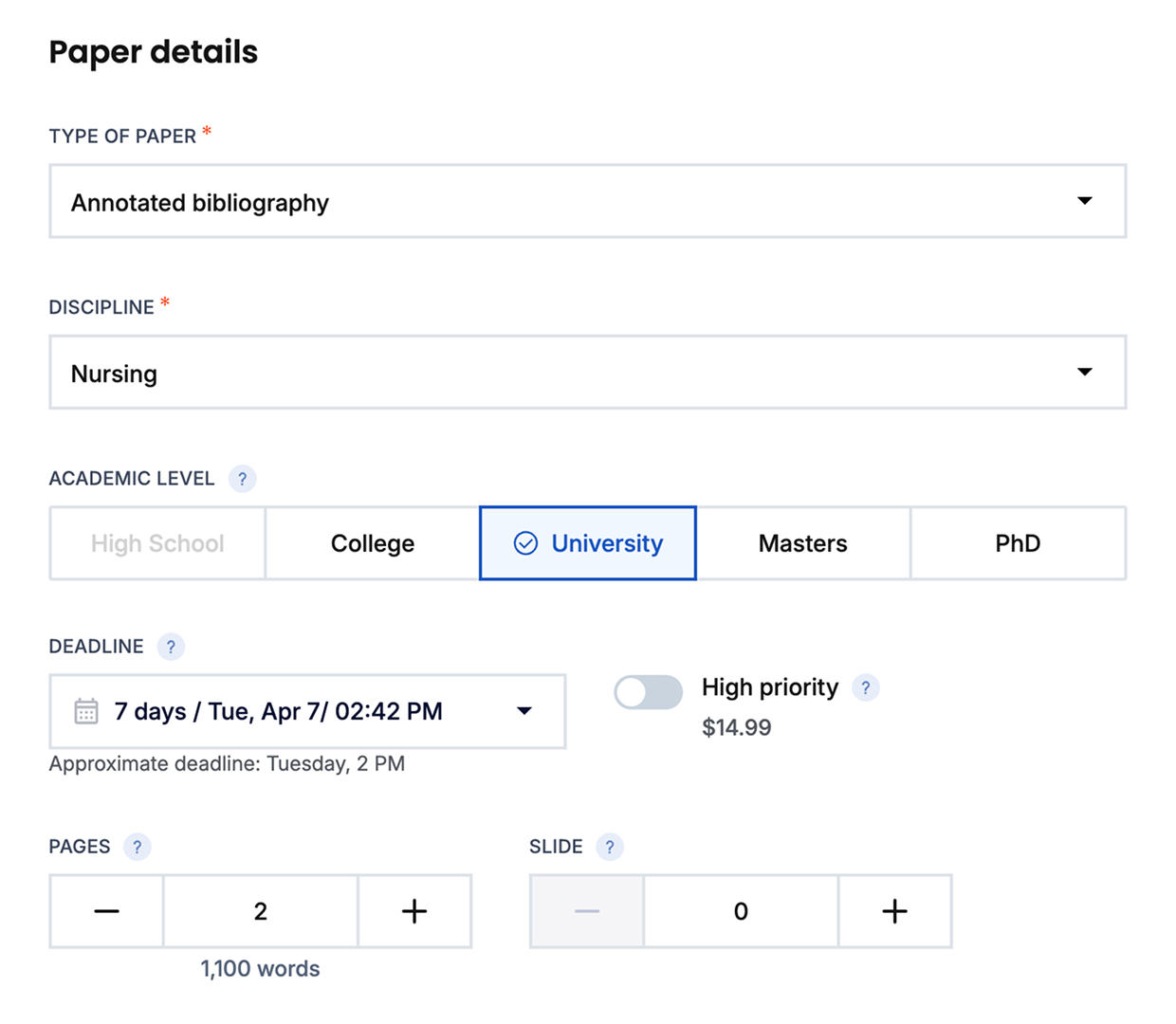Choose Masters academic level
The height and width of the screenshot is (1024, 1176).
pos(802,543)
